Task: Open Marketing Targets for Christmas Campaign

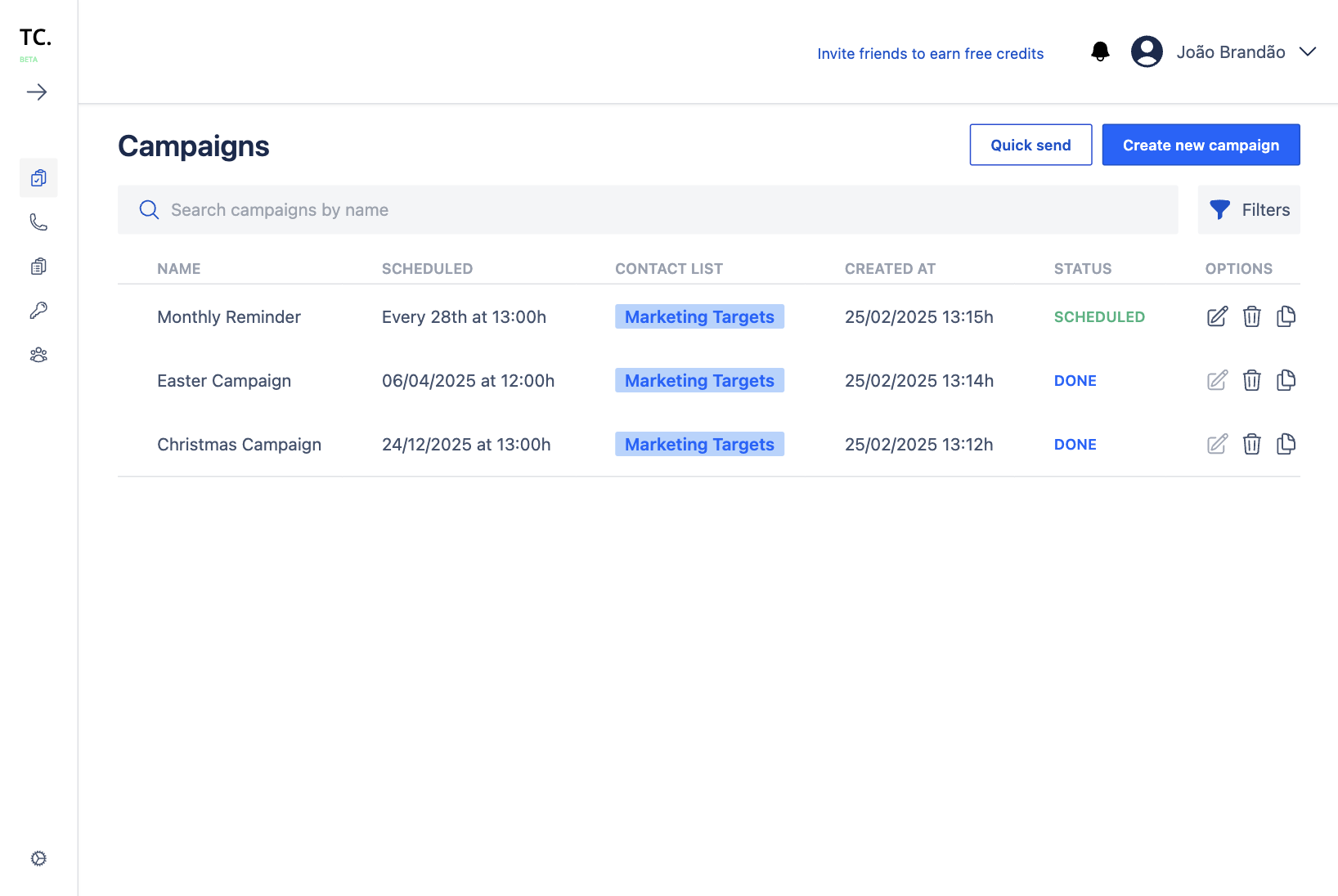Action: [x=699, y=444]
